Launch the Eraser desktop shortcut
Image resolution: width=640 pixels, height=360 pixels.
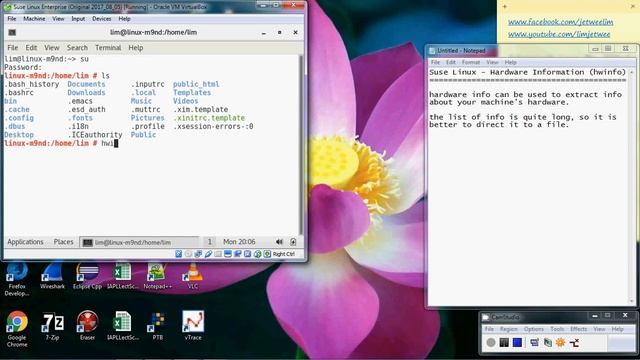coord(87,326)
